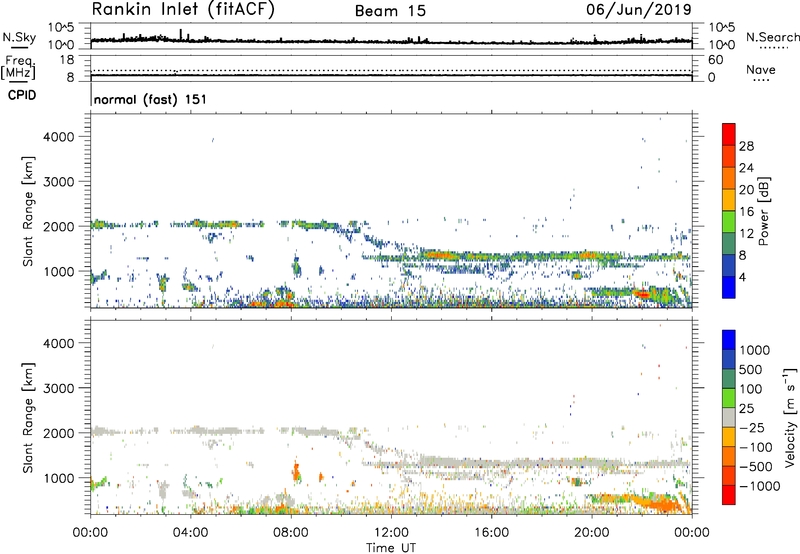Click the 'Power [dB]' colorbar label
The image size is (800, 554).
coord(763,211)
